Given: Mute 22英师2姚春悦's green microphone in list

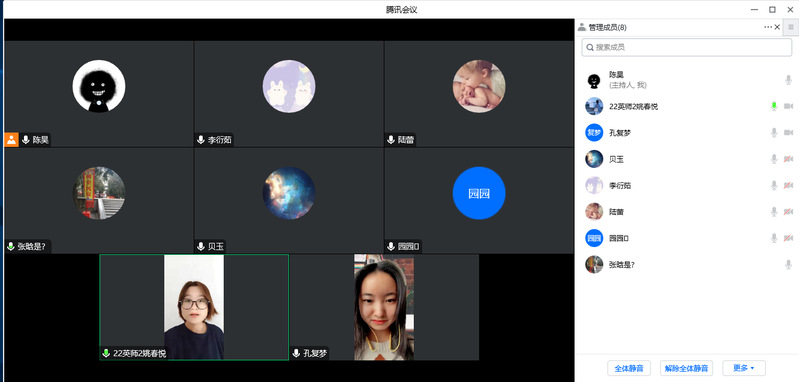Looking at the screenshot, I should [774, 106].
